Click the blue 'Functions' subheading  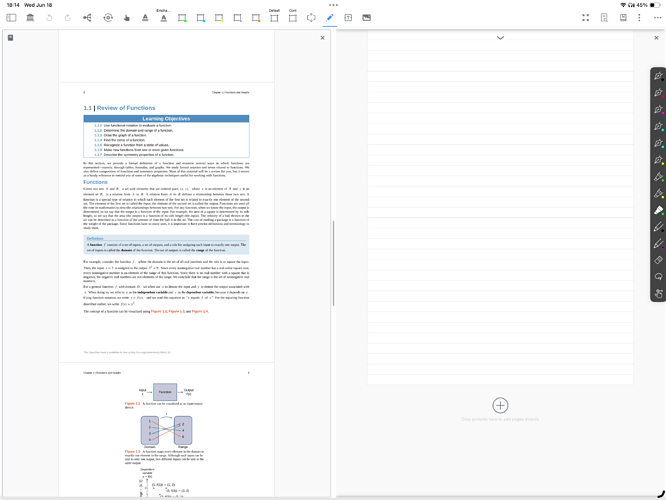pos(95,182)
